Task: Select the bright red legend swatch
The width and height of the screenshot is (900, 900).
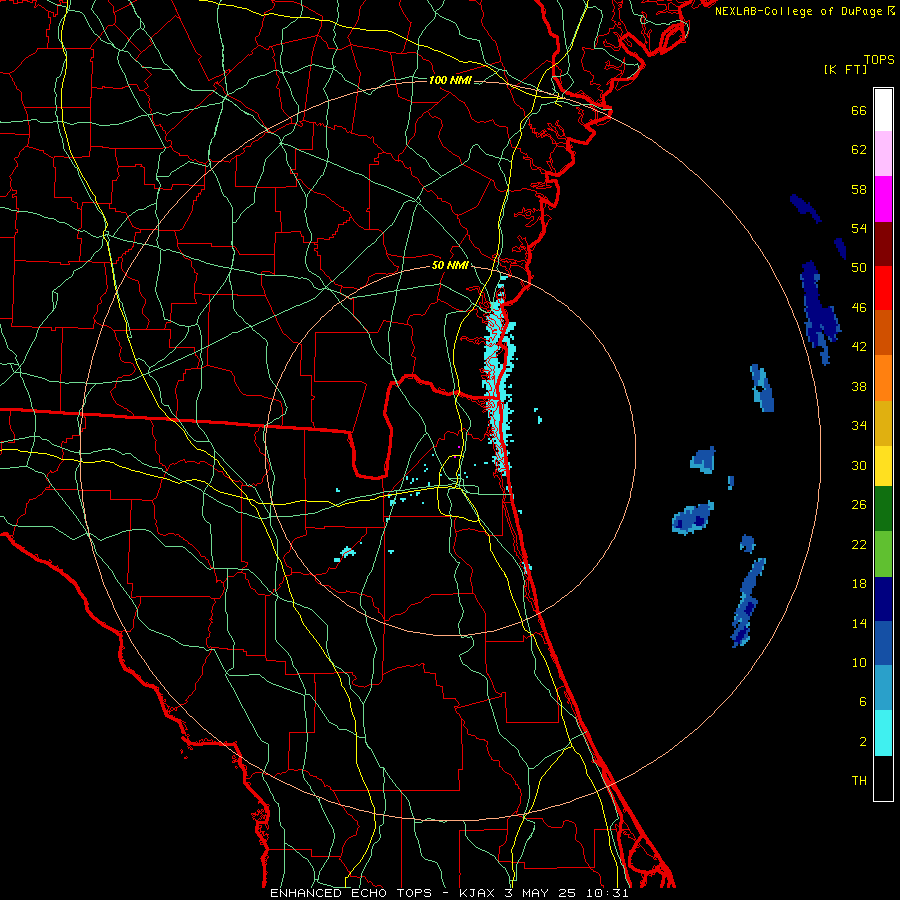Action: (883, 288)
